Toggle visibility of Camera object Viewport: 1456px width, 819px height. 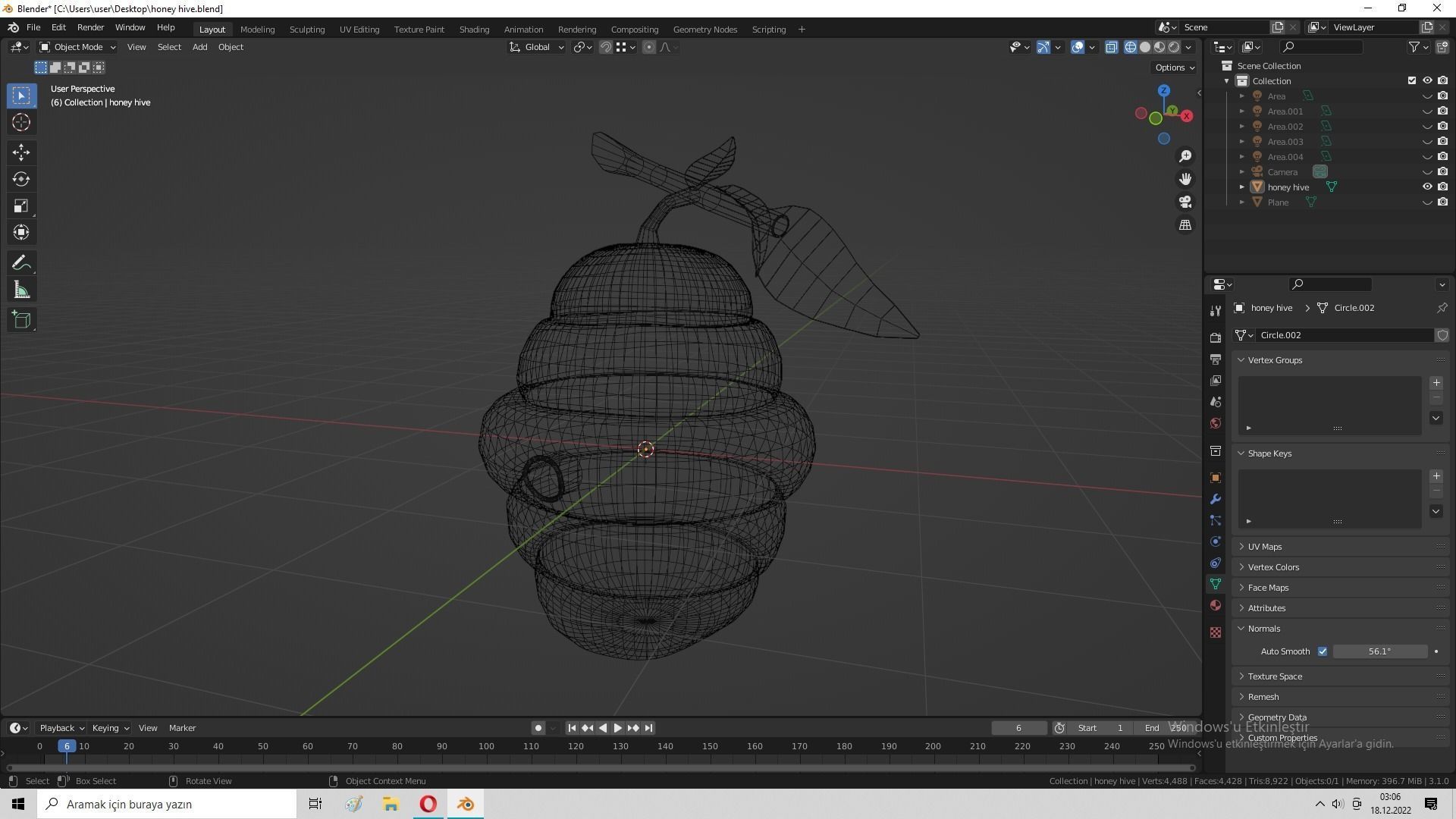[1426, 172]
